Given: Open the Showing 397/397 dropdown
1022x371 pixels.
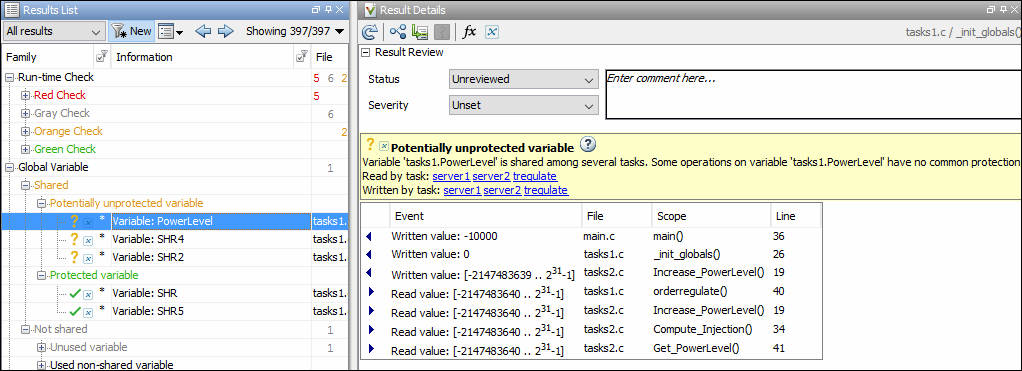Looking at the screenshot, I should coord(295,31).
